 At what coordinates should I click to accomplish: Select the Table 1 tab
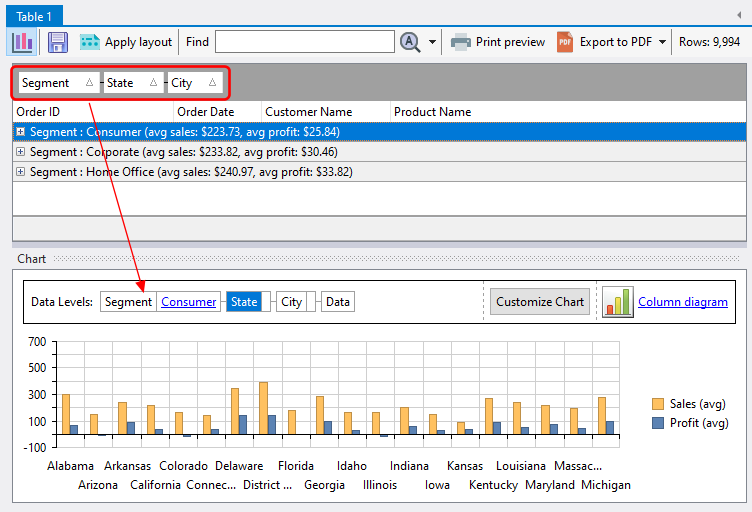point(33,15)
